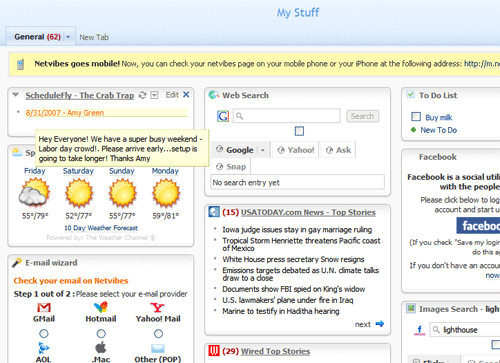This screenshot has height=363, width=500.
Task: Click the Other (POP) envelope icon
Action: (x=158, y=348)
